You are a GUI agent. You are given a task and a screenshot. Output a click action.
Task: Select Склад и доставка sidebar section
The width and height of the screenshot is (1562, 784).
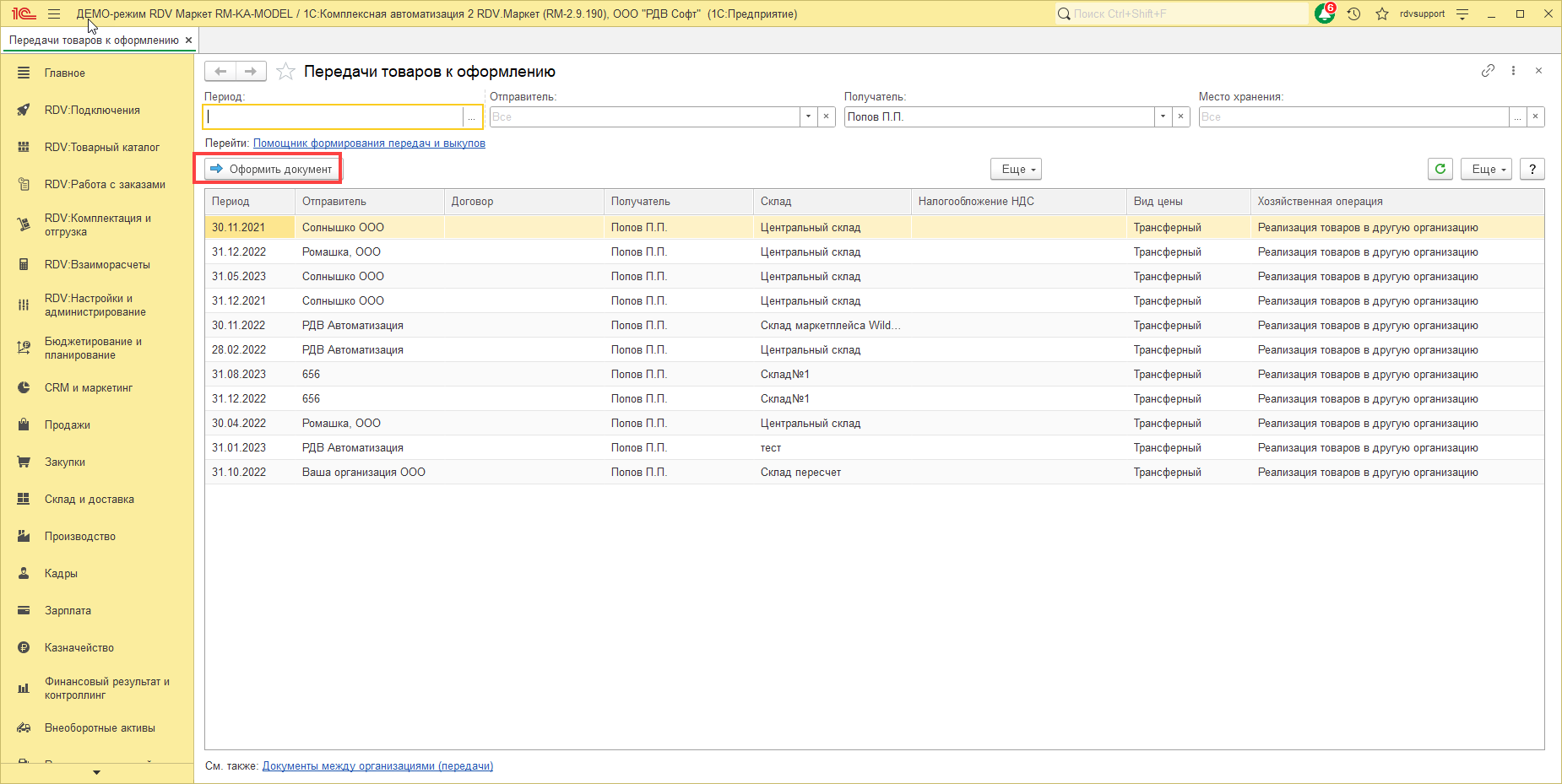(89, 499)
